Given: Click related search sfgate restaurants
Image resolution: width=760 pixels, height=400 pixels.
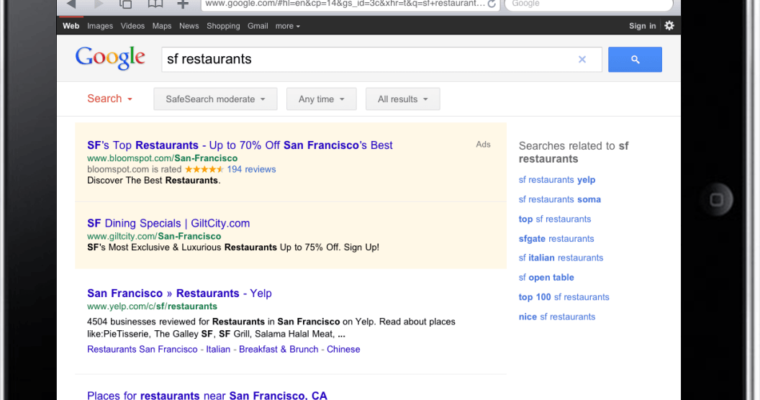Looking at the screenshot, I should [556, 239].
